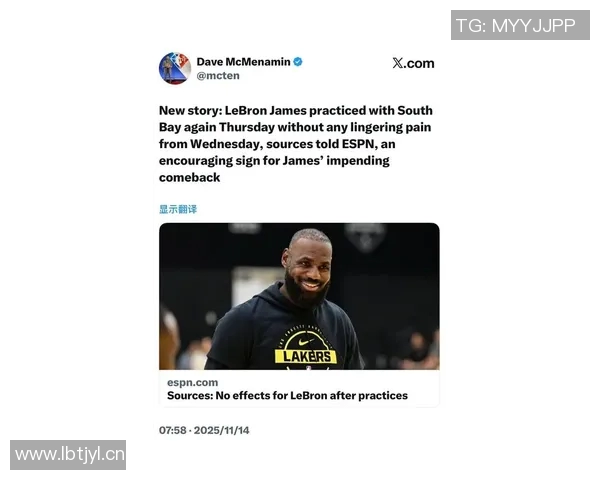Click the tweet text about South Bay
Screen dimensions: 600x480
(x=296, y=144)
